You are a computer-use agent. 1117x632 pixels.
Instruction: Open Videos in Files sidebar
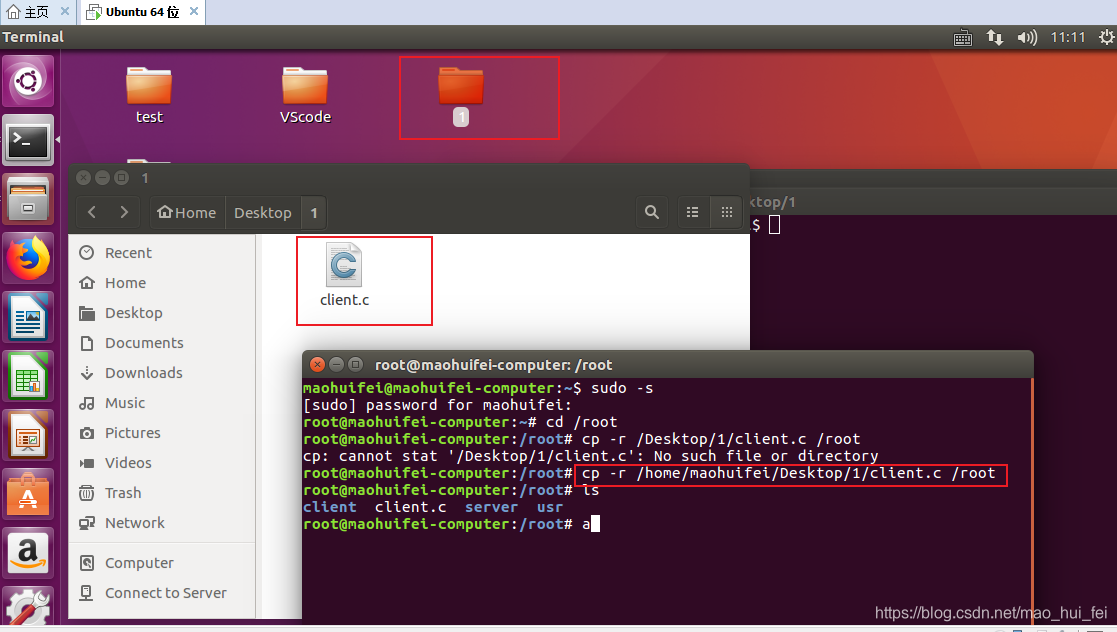tap(162, 462)
